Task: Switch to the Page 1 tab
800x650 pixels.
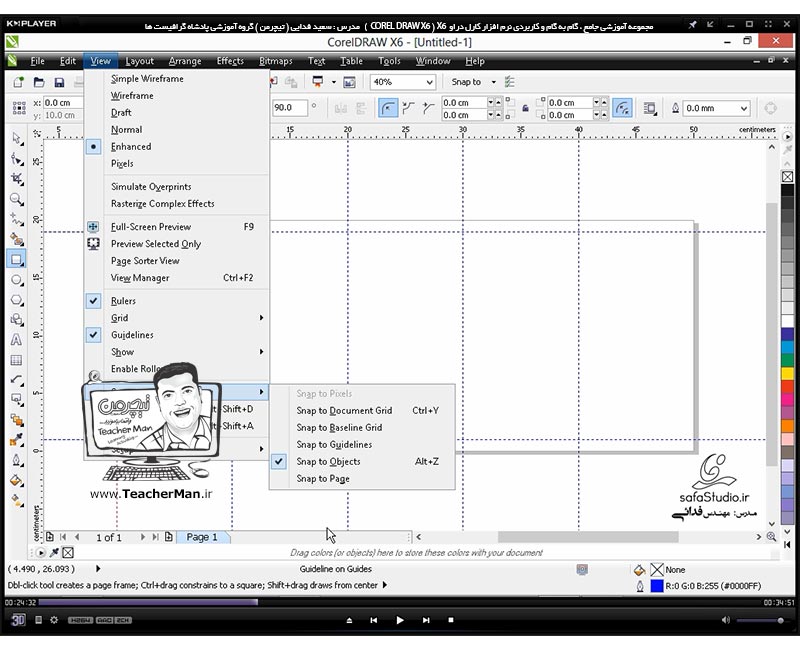Action: point(202,537)
